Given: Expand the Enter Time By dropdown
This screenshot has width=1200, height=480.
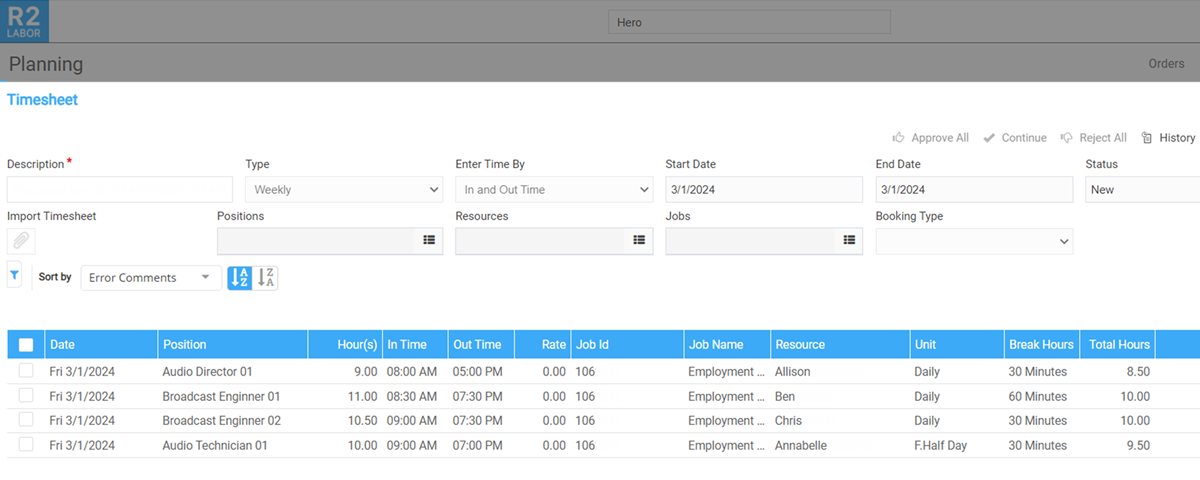Looking at the screenshot, I should [553, 190].
